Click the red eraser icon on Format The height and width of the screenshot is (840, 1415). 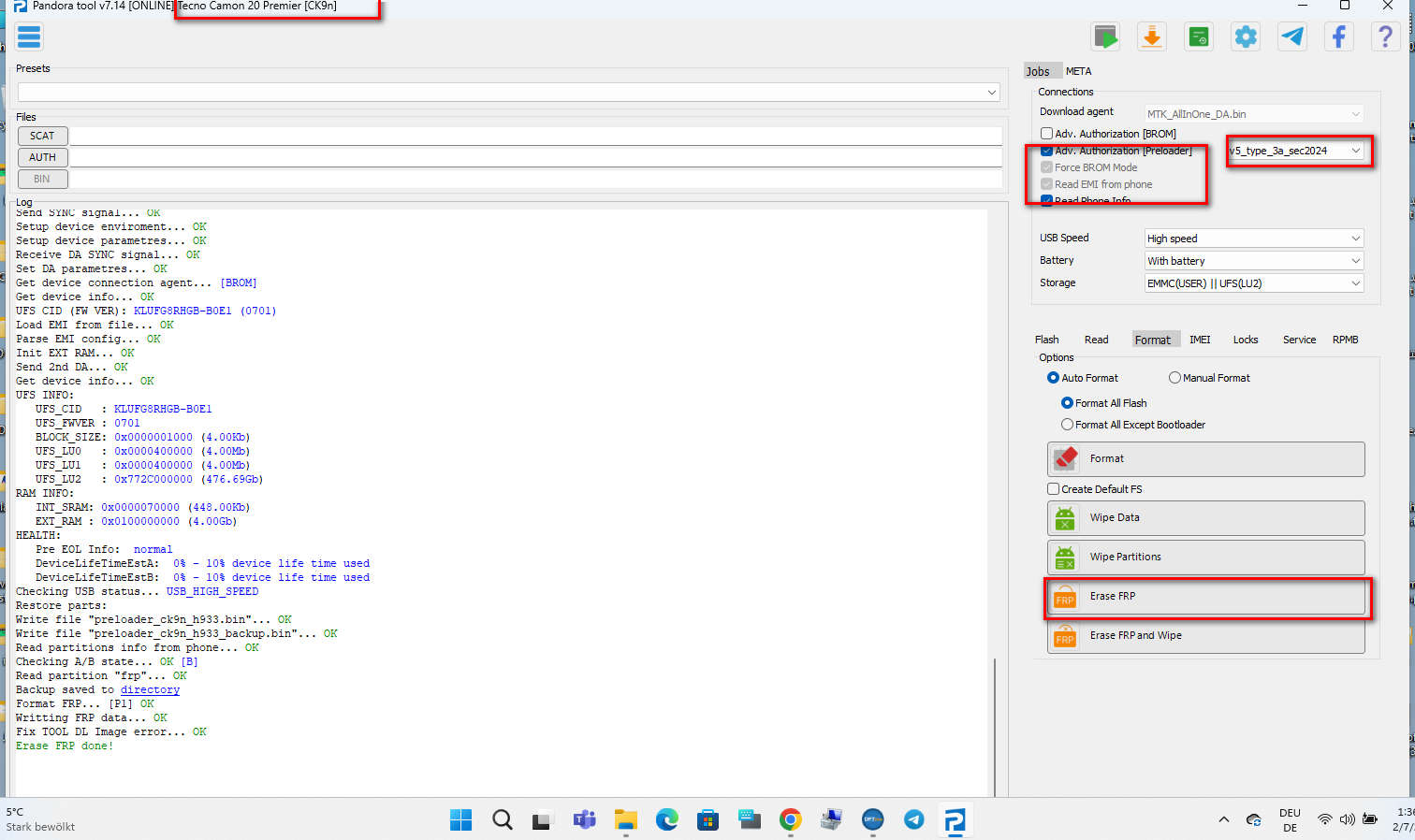pos(1066,458)
